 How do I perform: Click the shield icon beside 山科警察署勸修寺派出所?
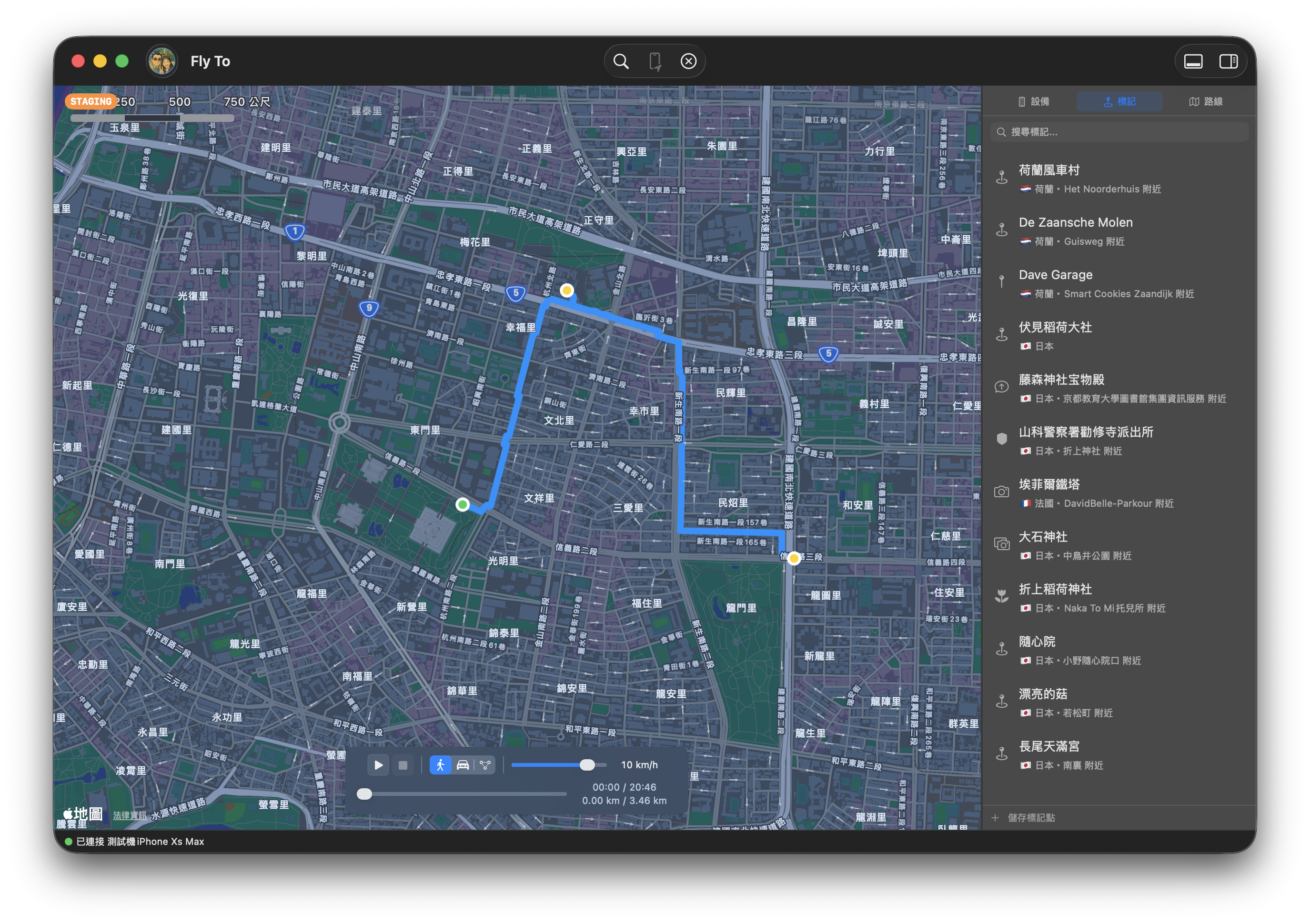pyautogui.click(x=1001, y=439)
